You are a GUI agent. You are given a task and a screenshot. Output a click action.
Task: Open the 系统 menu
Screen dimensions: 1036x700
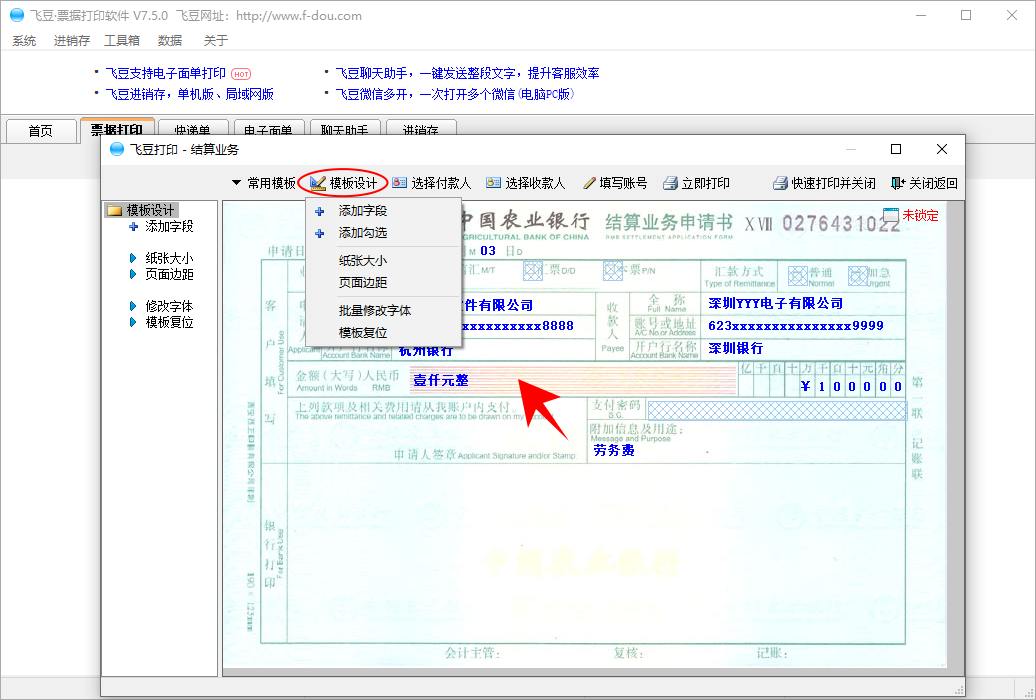24,40
